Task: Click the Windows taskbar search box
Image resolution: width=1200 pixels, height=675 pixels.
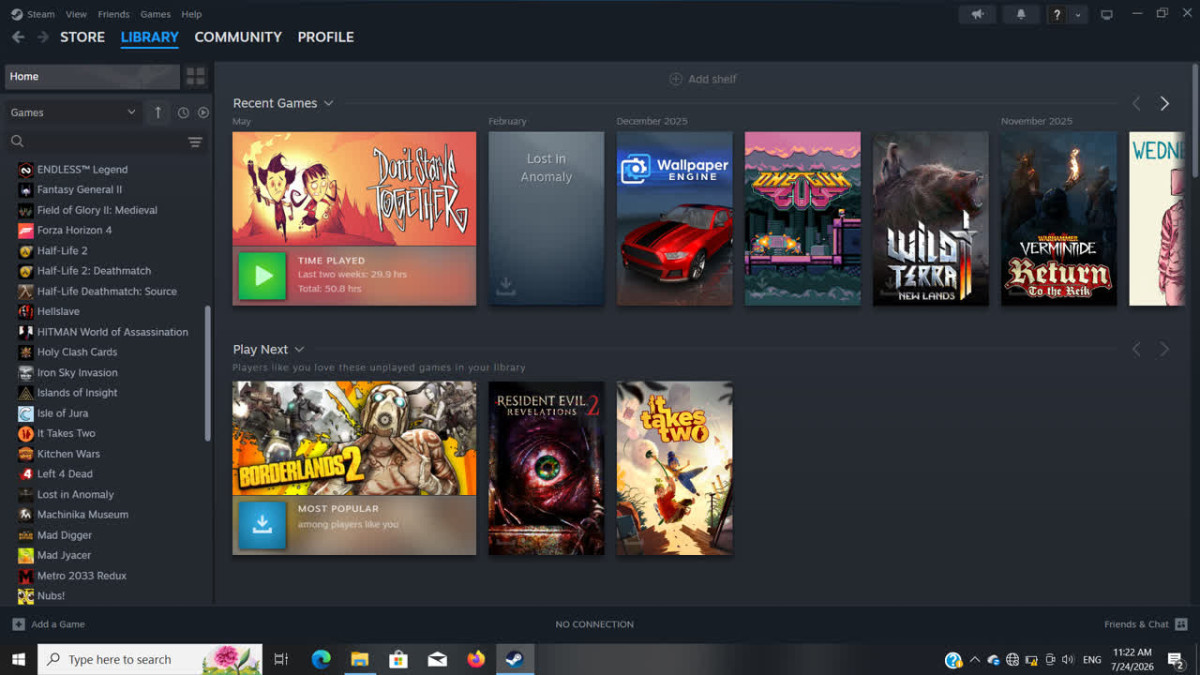Action: [150, 659]
